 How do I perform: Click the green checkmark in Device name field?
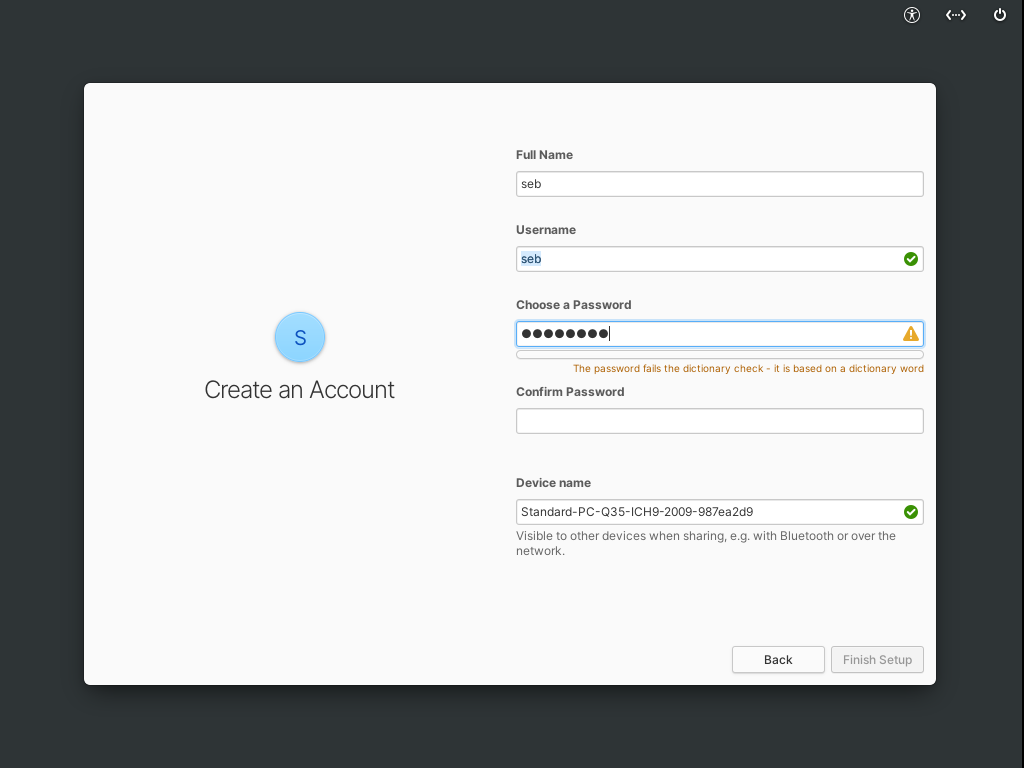point(910,512)
